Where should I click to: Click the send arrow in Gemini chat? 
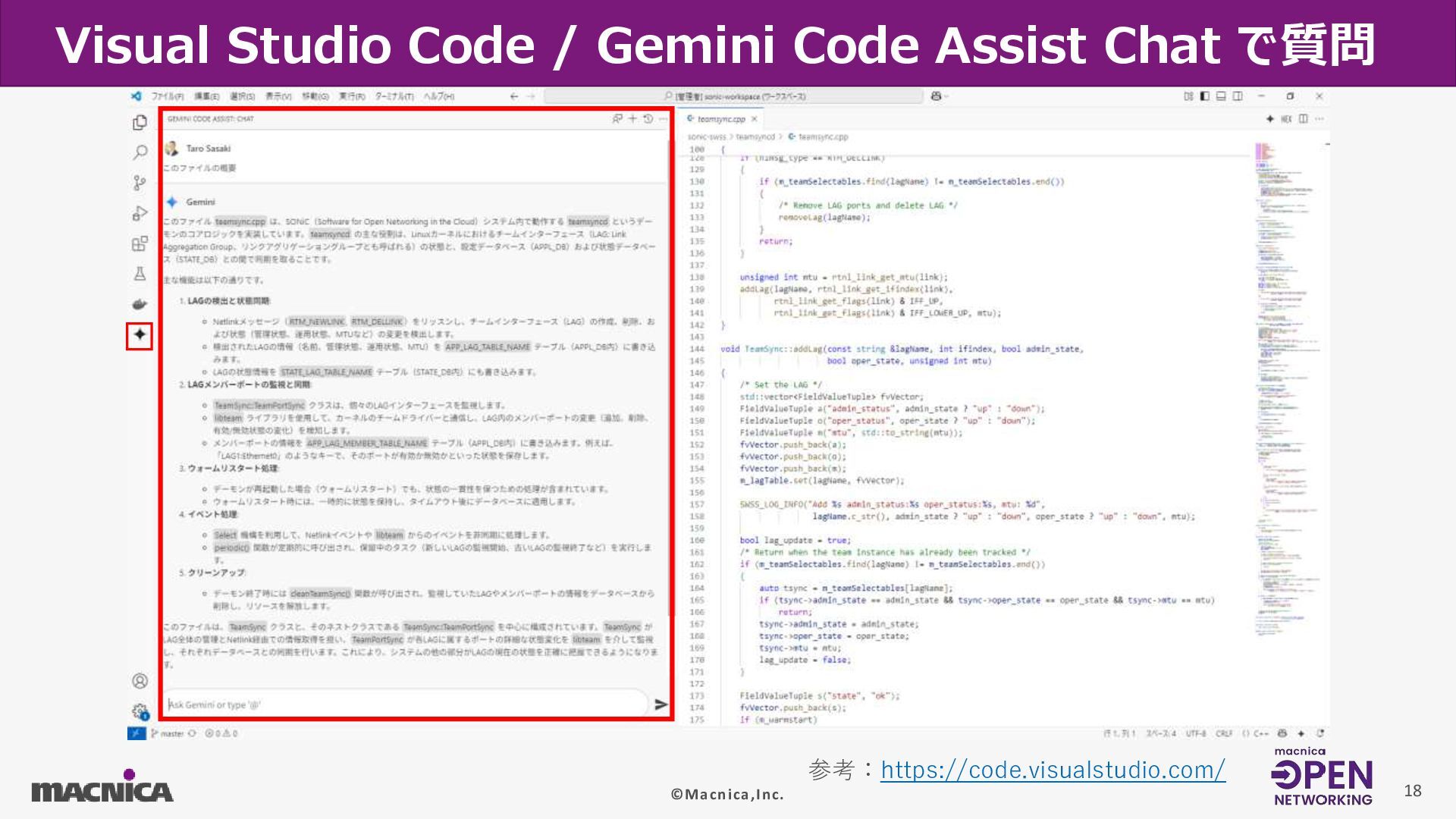tap(661, 704)
